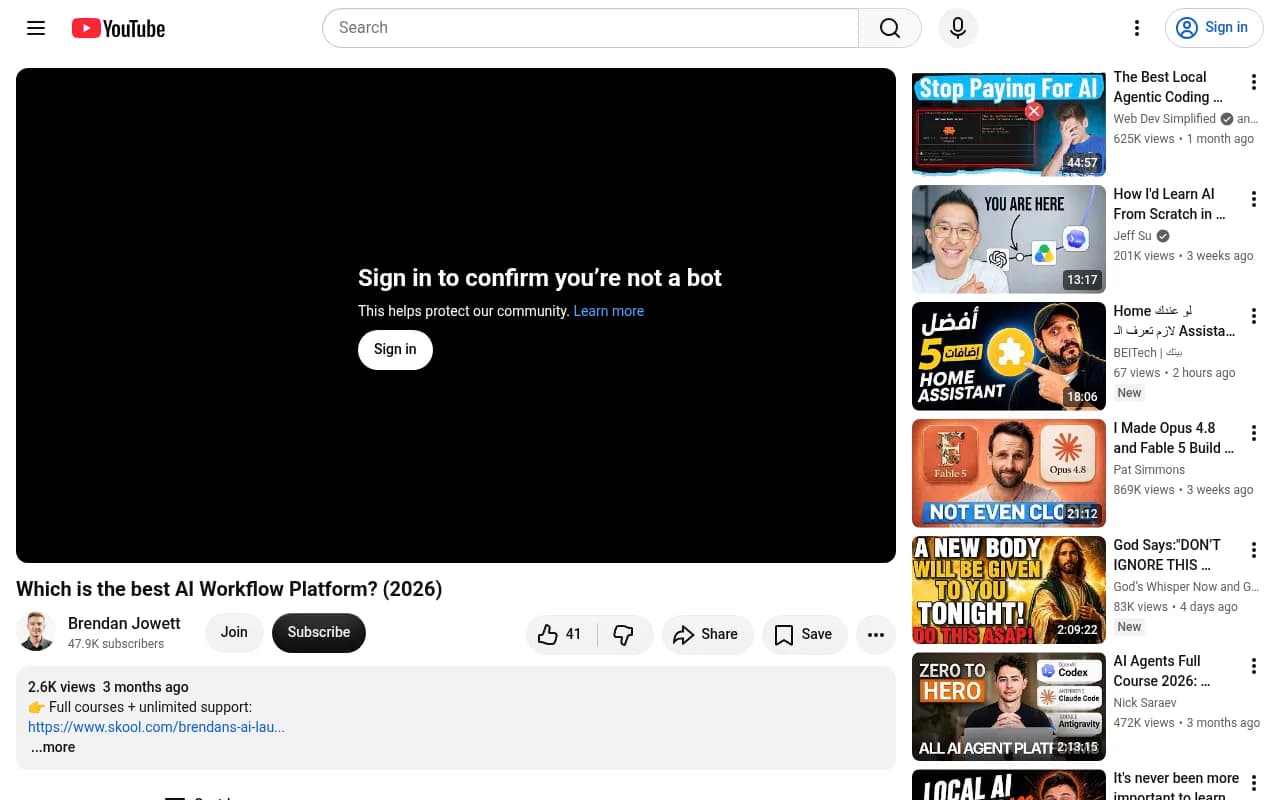Open options for The Best Local Agentic Coding video

click(x=1253, y=83)
